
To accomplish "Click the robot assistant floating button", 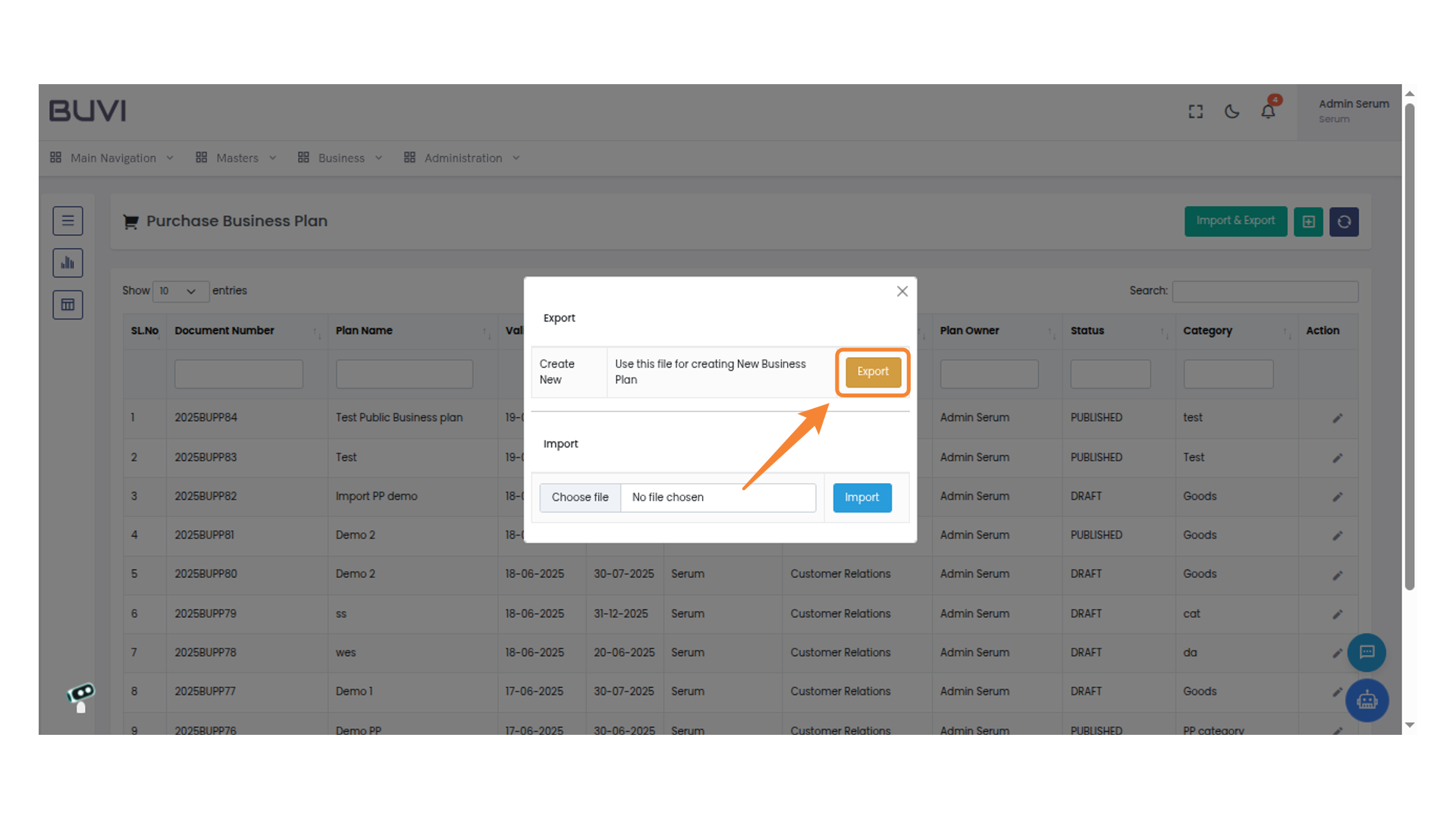I will pyautogui.click(x=1367, y=700).
